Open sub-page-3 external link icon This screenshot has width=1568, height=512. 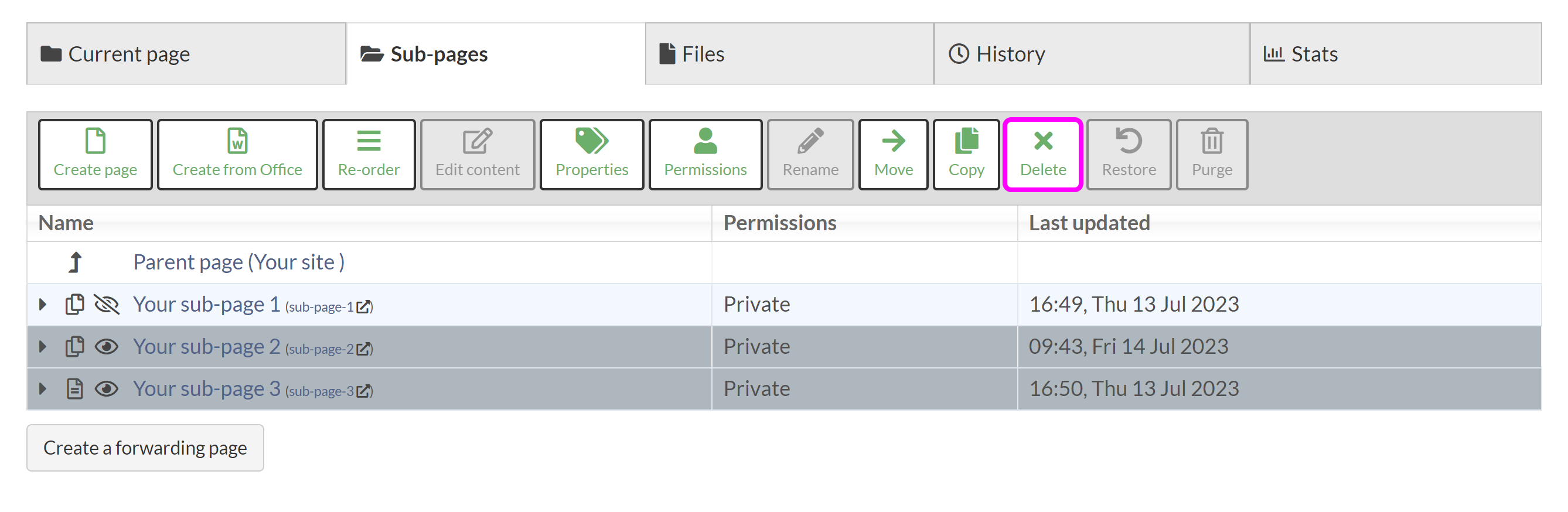tap(363, 391)
